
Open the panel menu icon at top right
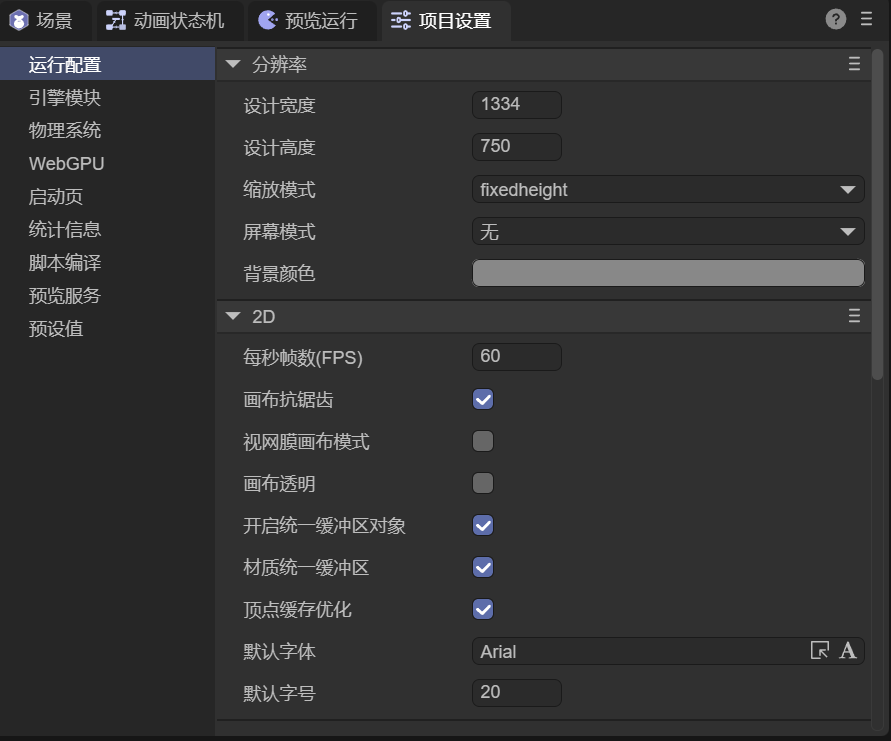click(x=866, y=19)
